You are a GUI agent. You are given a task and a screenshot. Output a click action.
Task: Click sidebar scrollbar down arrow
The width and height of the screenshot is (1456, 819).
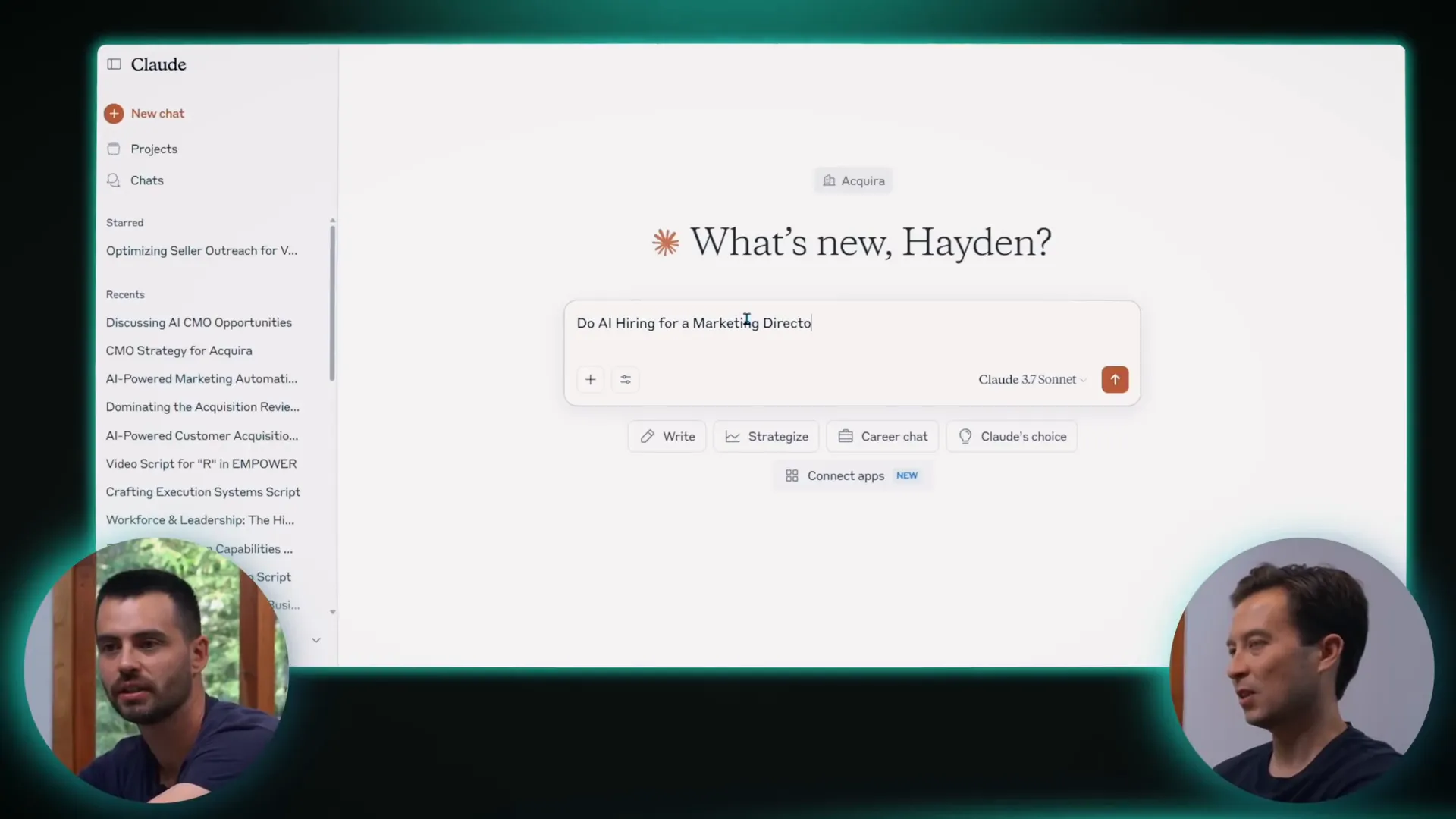[332, 612]
